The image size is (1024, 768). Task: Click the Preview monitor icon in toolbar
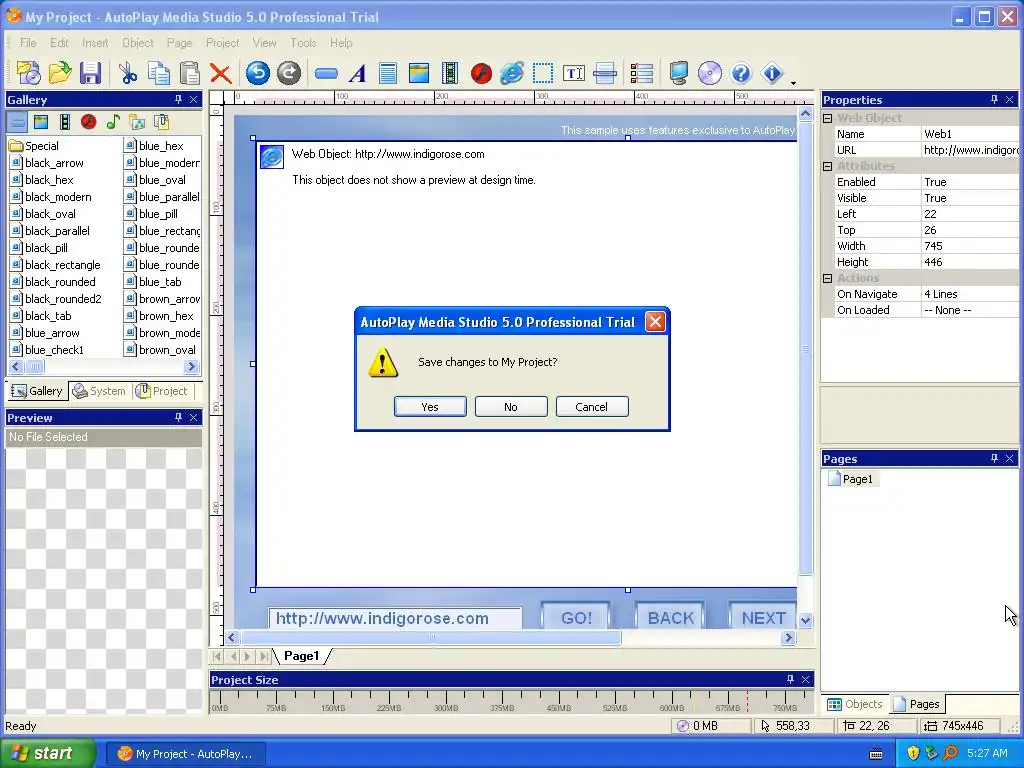[x=679, y=73]
